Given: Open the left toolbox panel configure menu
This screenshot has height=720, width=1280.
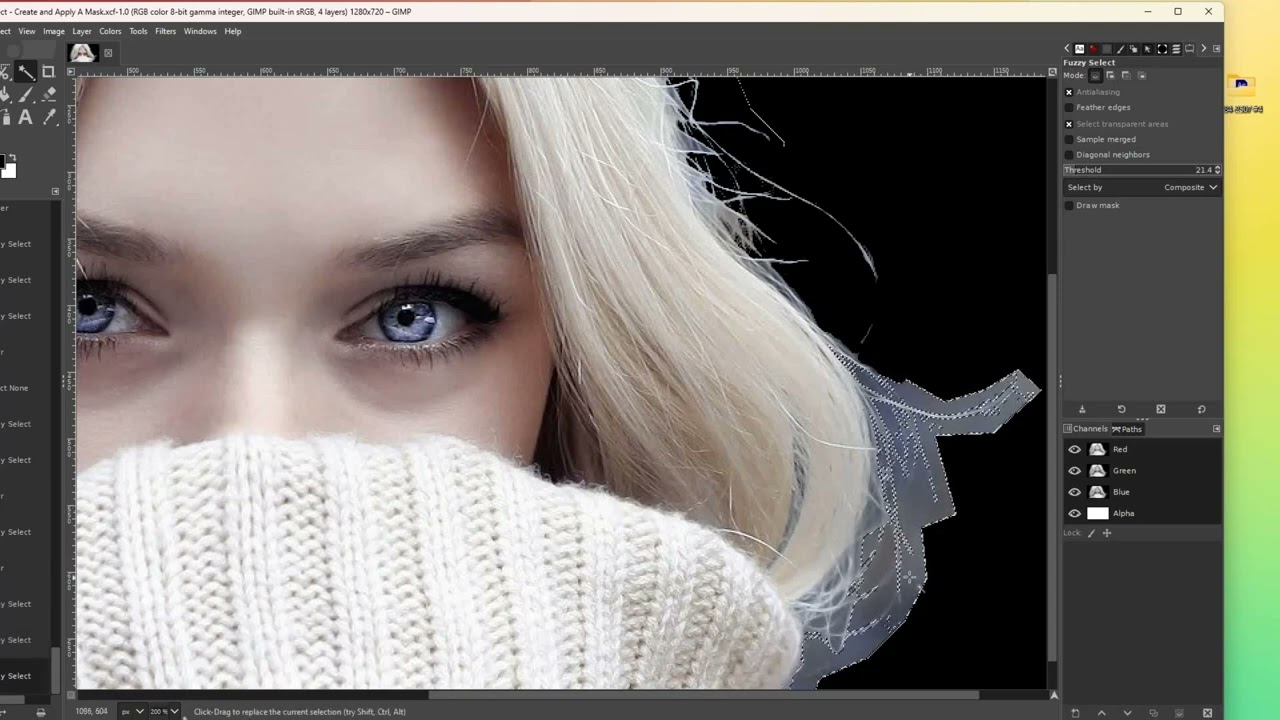Looking at the screenshot, I should pyautogui.click(x=55, y=191).
